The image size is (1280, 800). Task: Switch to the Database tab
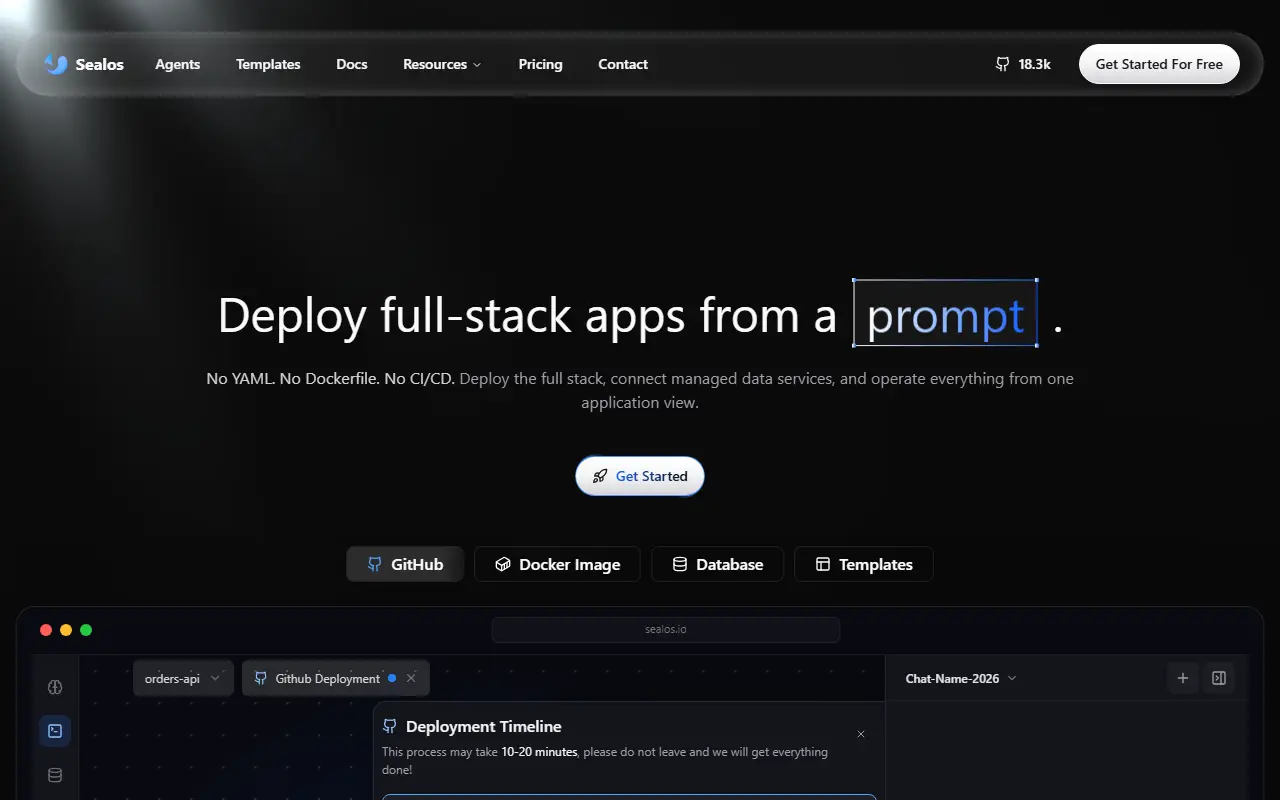[717, 564]
